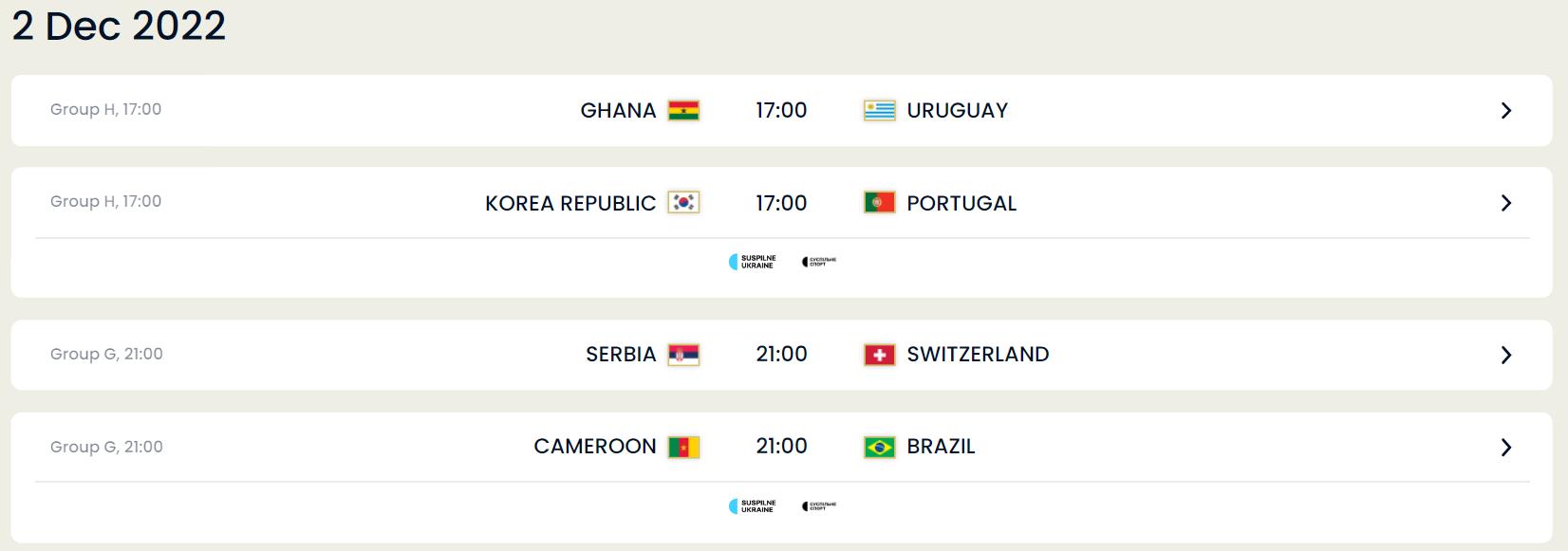Click the Switzerland flag icon
Screen dimensions: 1568x551
coord(880,355)
